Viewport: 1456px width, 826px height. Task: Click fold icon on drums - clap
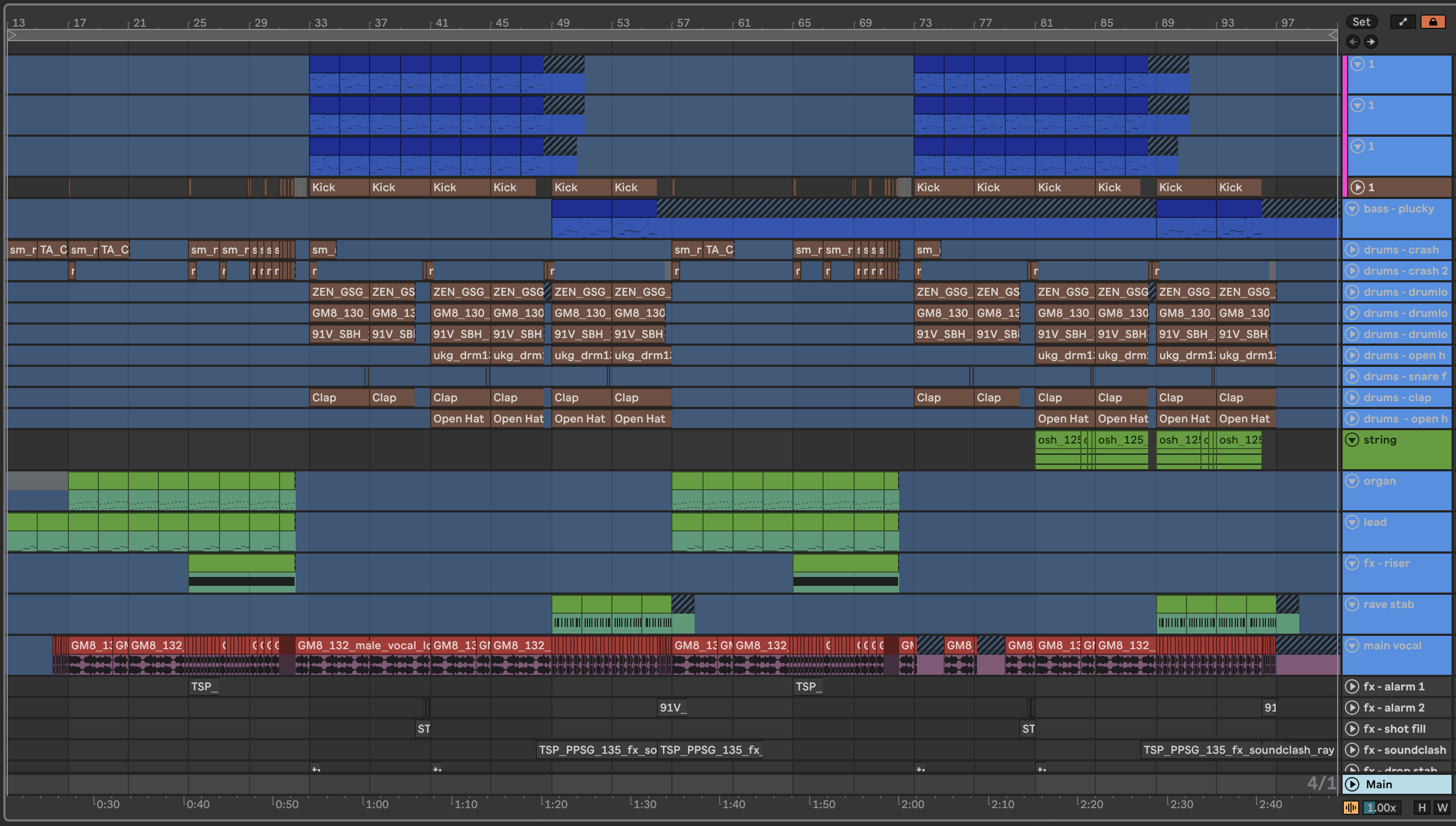tap(1352, 397)
